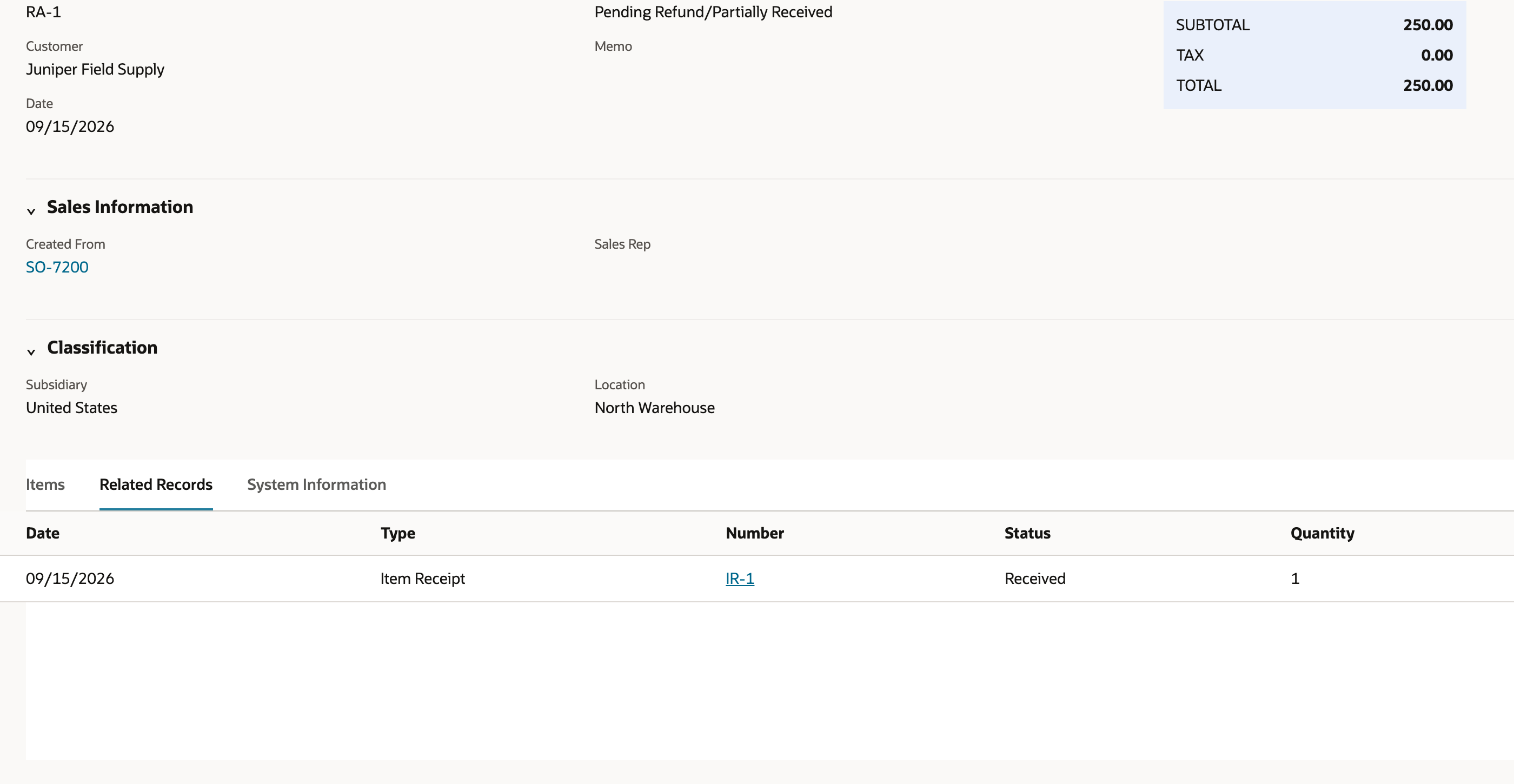1514x784 pixels.
Task: Switch to the Items tab
Action: point(45,484)
